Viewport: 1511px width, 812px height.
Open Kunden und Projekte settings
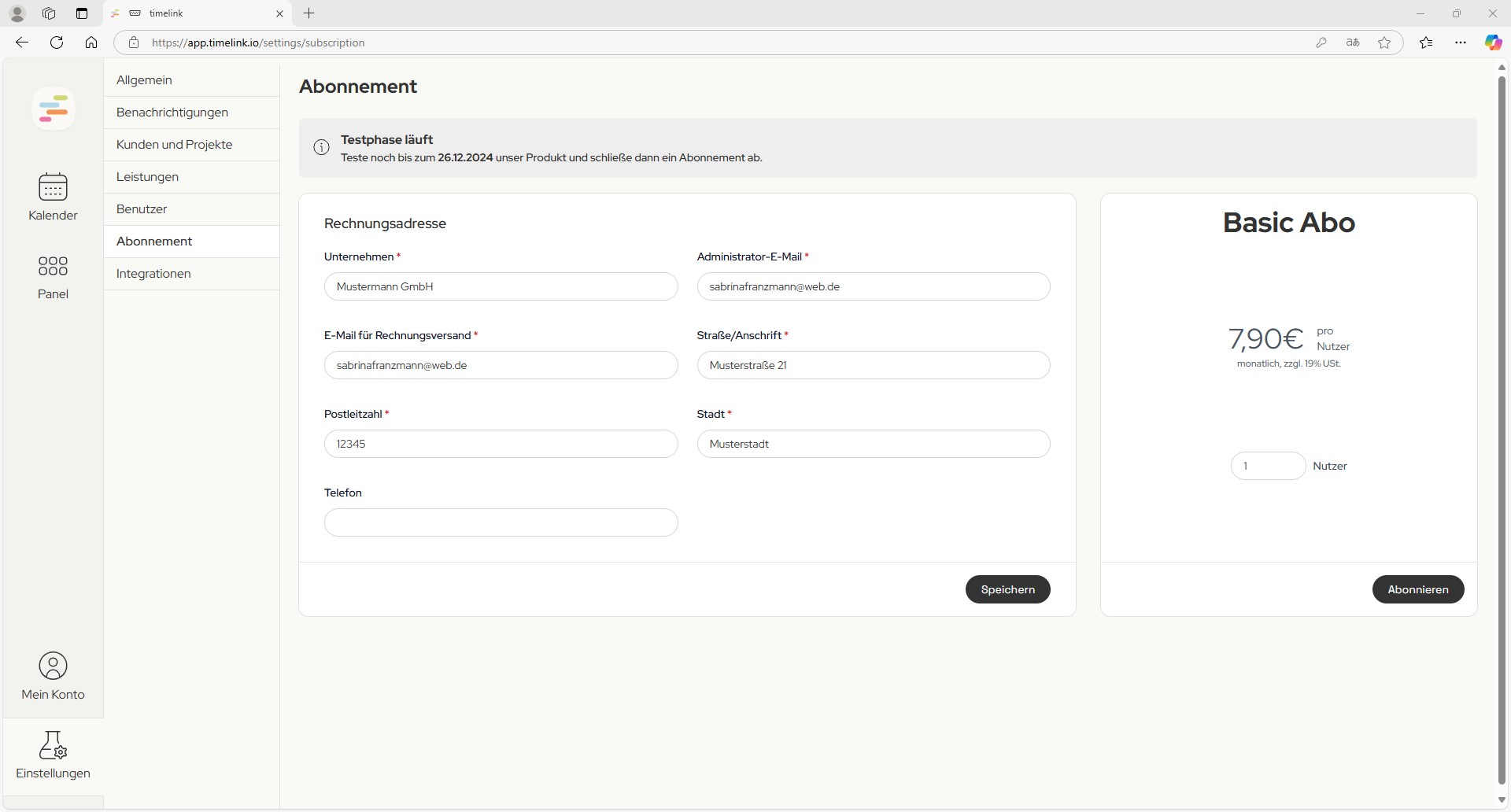(191, 145)
